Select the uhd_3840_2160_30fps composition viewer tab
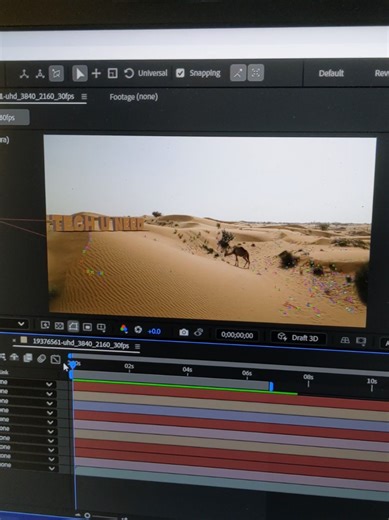389x520 pixels. click(x=37, y=96)
